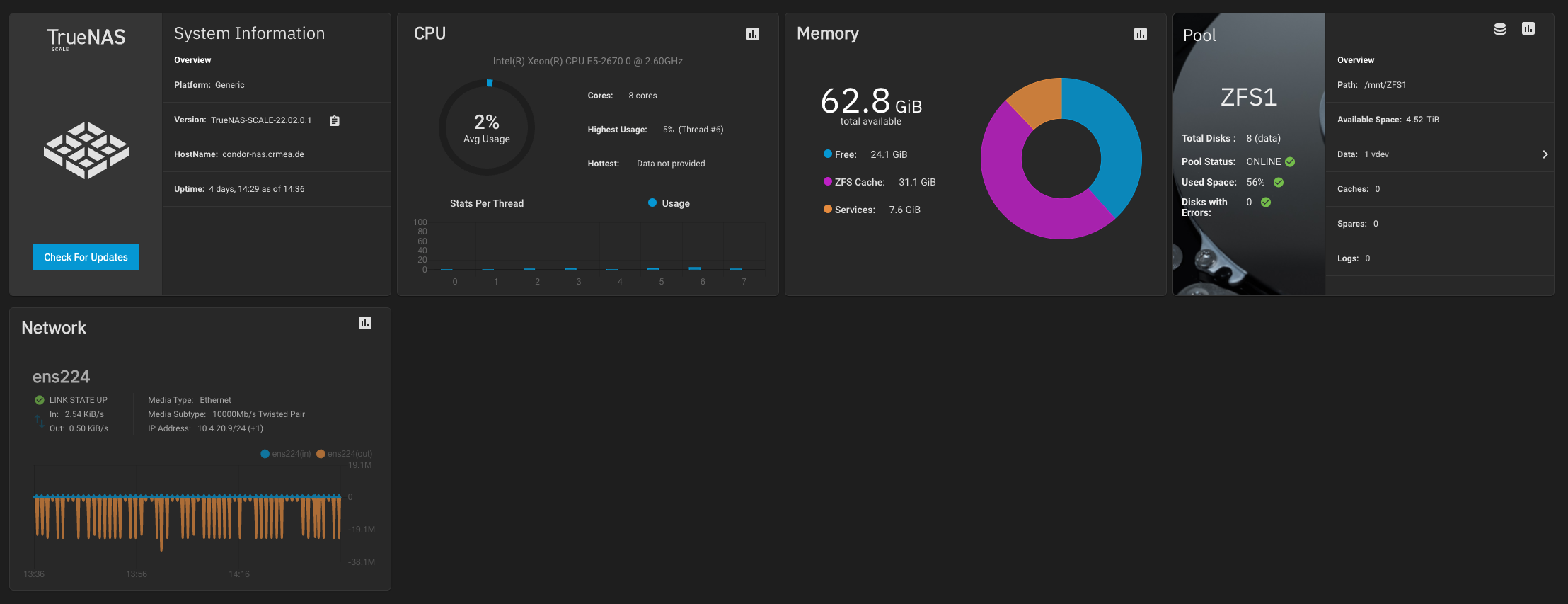
Task: Click the Cores: 8 cores value
Action: pyautogui.click(x=642, y=96)
